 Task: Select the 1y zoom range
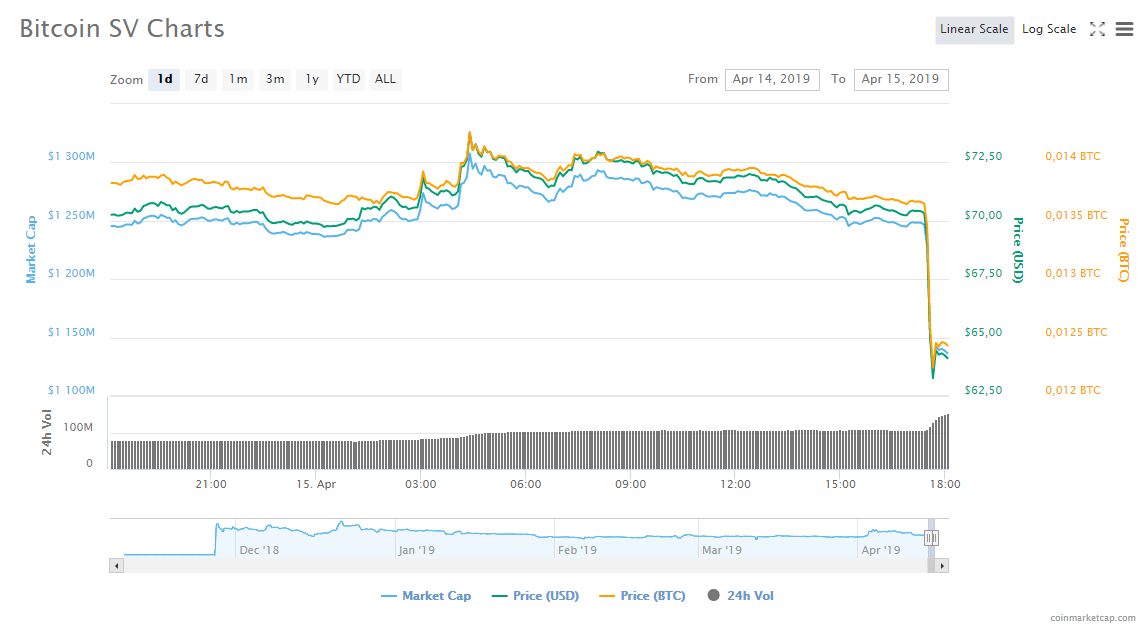coord(312,79)
